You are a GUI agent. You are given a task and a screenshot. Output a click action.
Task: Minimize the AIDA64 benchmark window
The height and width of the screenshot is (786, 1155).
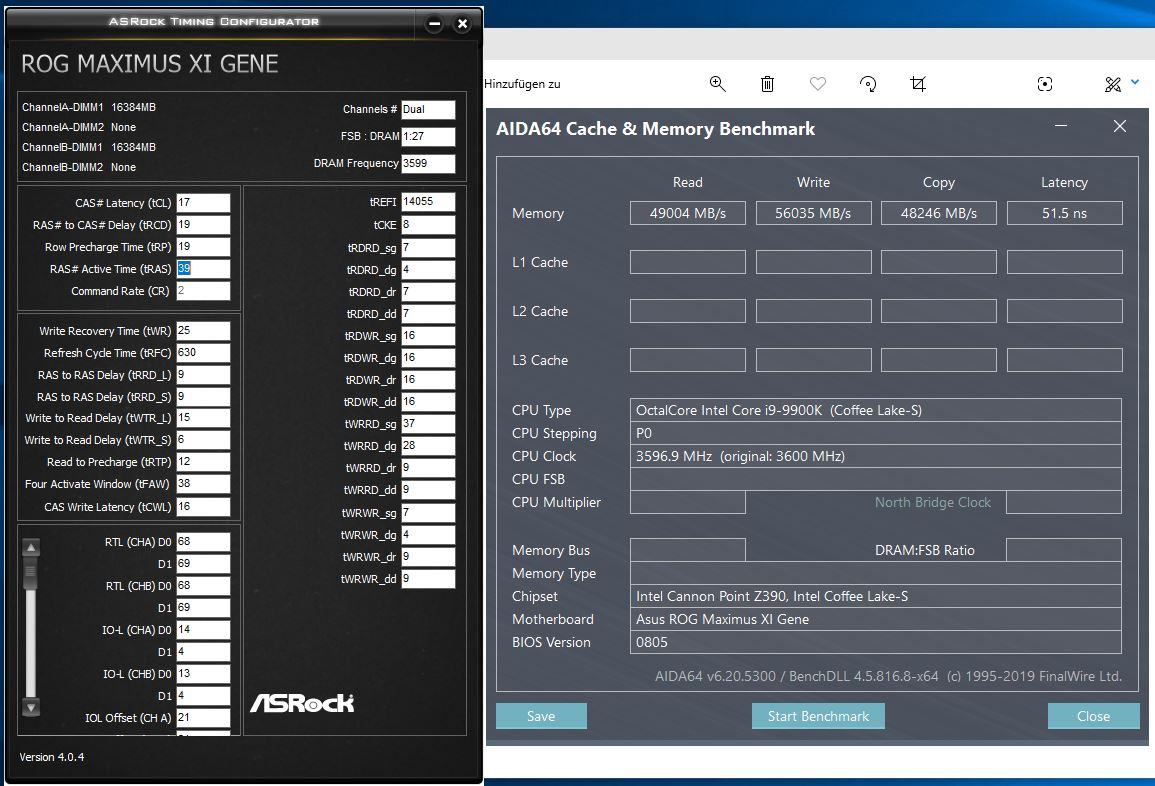coord(1061,126)
